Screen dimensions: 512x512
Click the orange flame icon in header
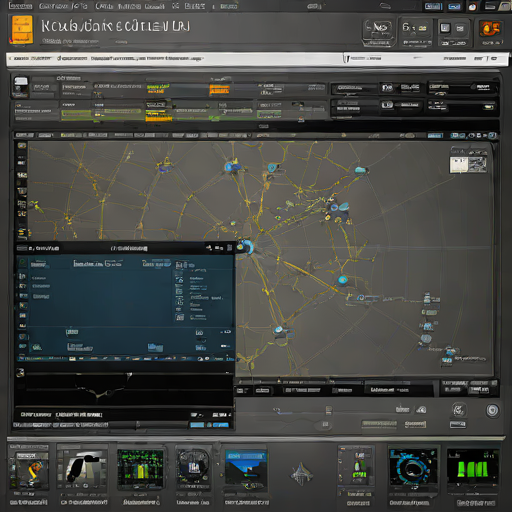pyautogui.click(x=490, y=29)
